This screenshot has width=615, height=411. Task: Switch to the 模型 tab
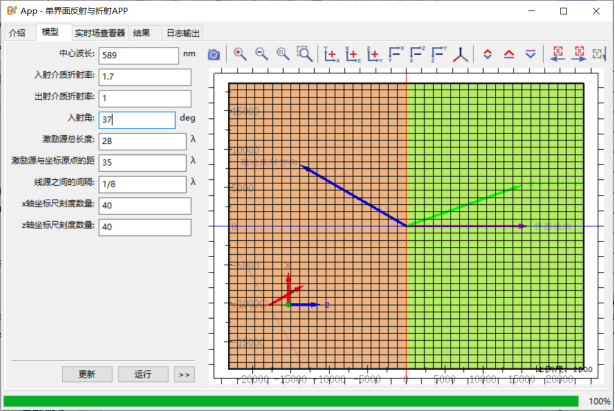(x=51, y=32)
